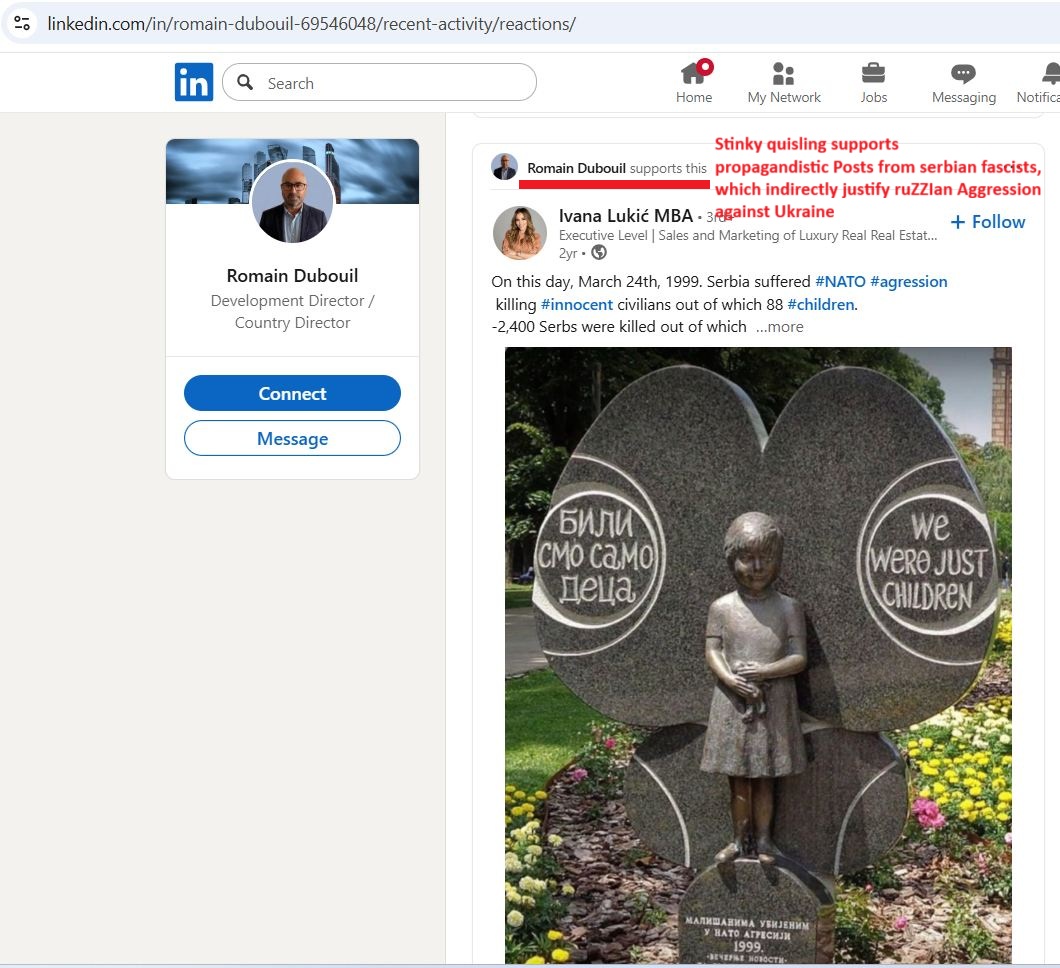Click the globe visibility icon on post

coord(599,253)
